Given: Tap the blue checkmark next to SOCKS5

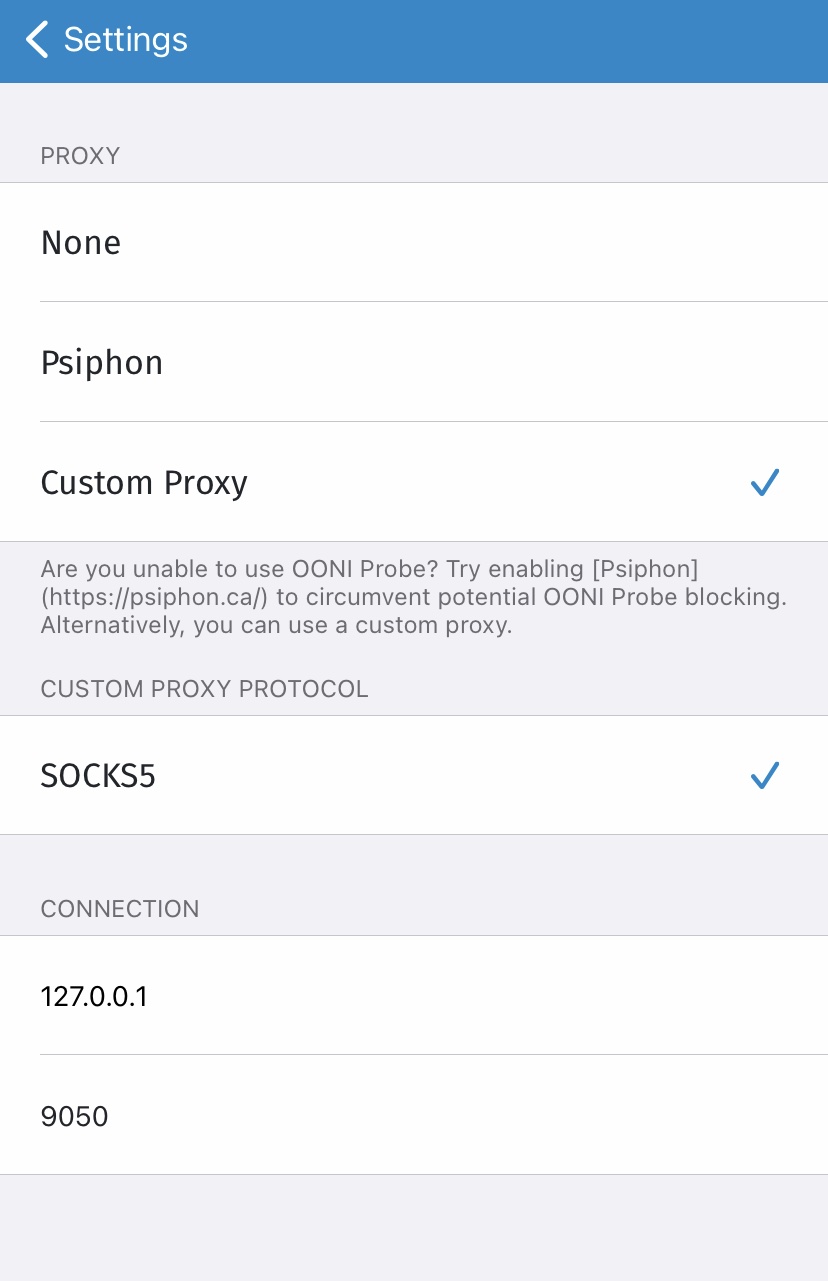Looking at the screenshot, I should 765,776.
